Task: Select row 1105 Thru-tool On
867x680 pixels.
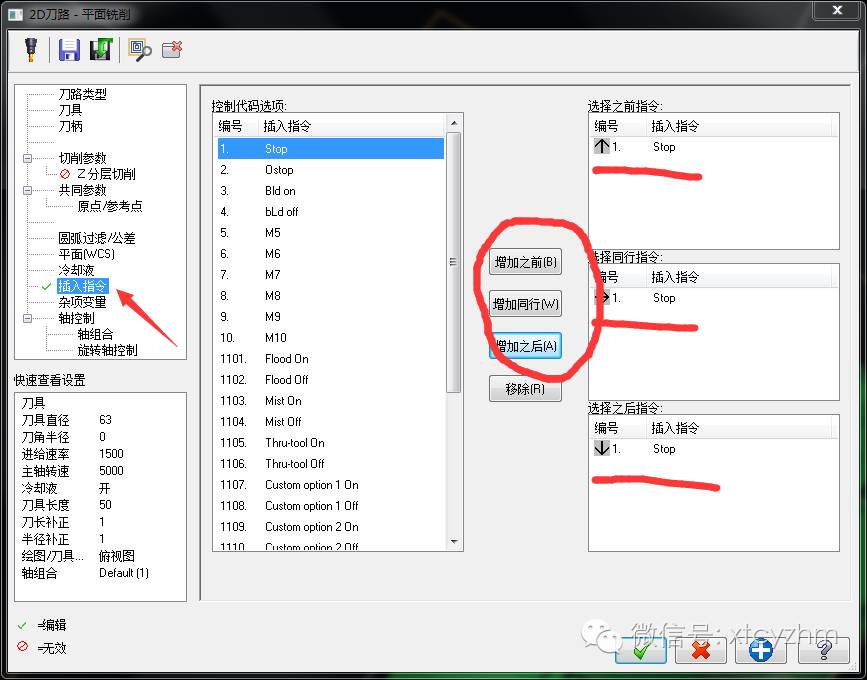Action: 331,443
